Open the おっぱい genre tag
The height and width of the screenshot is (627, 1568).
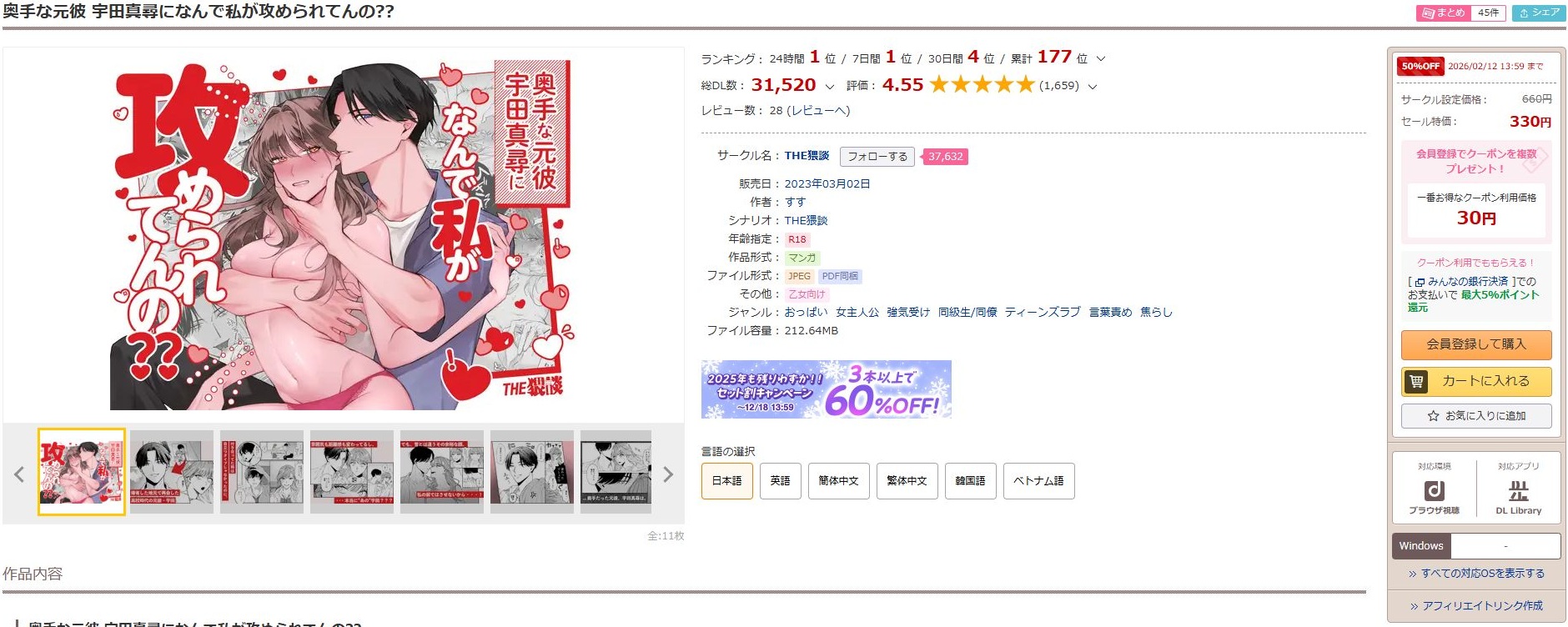click(x=806, y=313)
